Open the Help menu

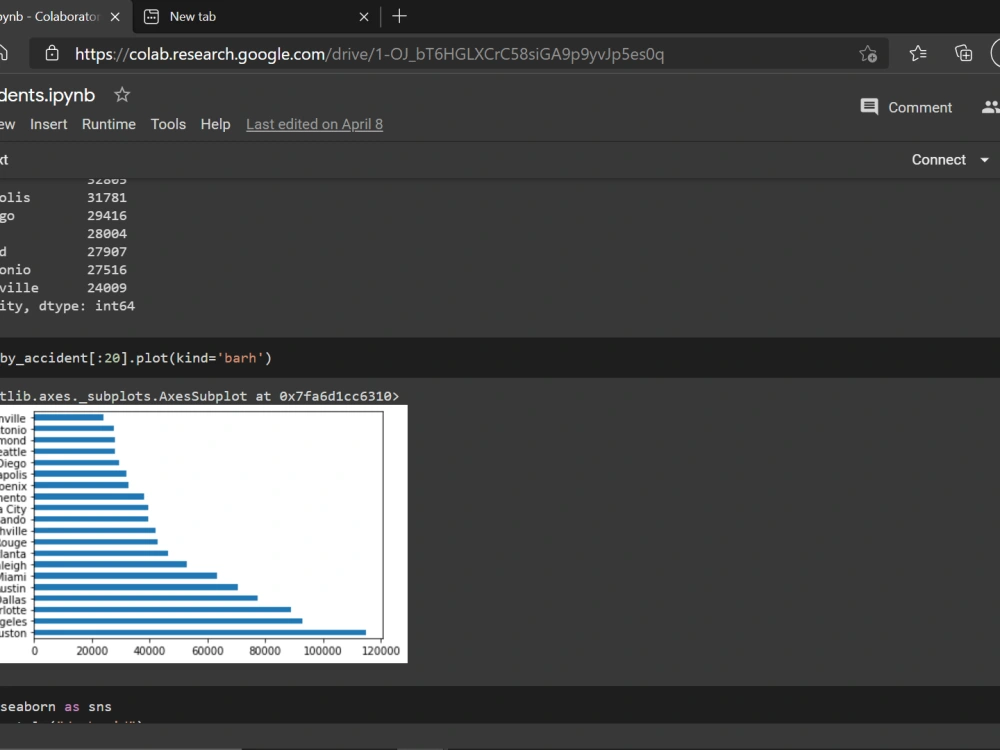tap(216, 124)
